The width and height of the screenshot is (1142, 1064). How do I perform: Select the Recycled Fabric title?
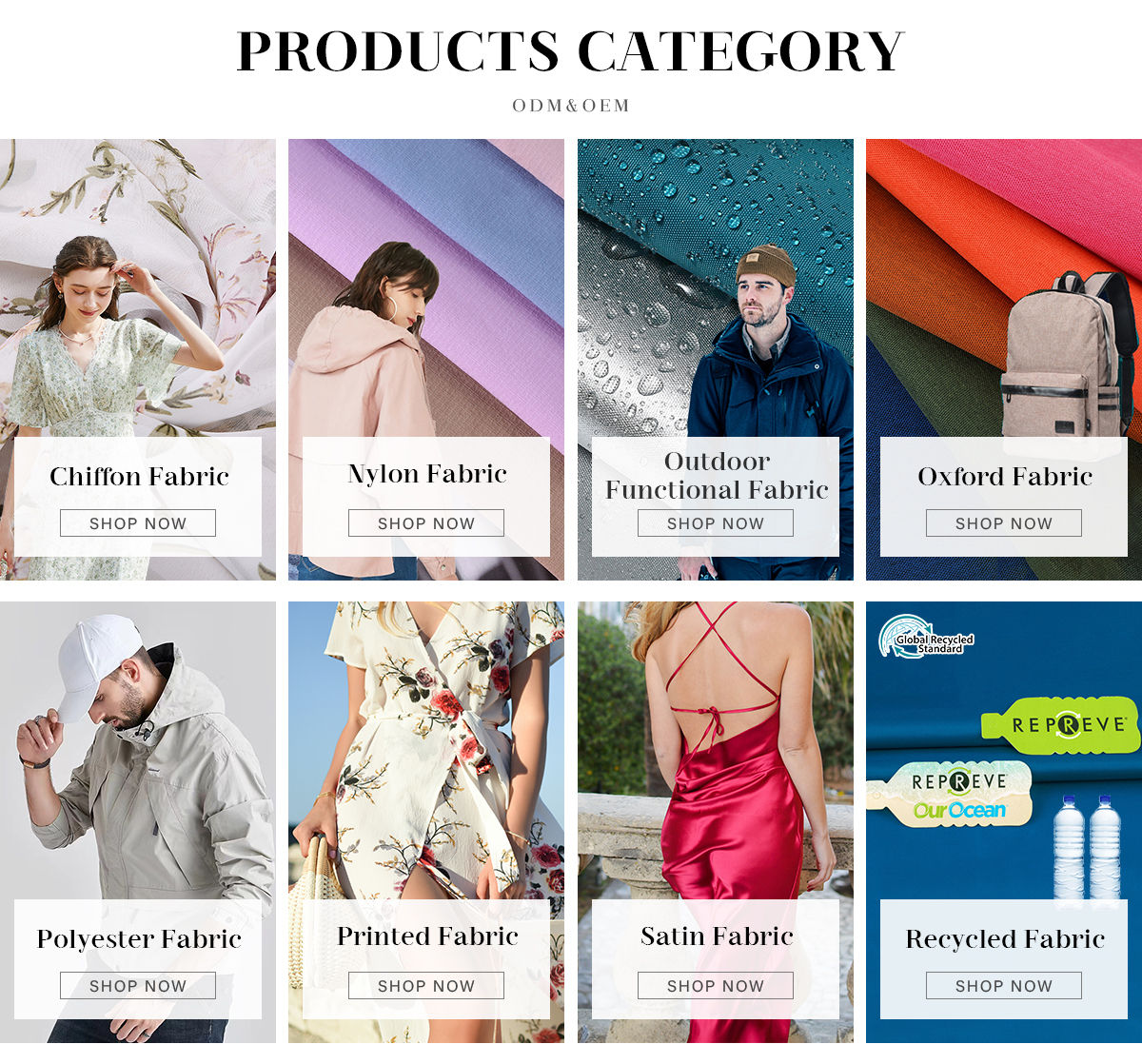1005,939
